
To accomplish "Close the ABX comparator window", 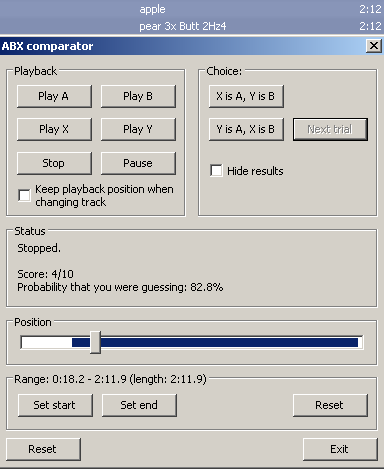I will pyautogui.click(x=374, y=46).
